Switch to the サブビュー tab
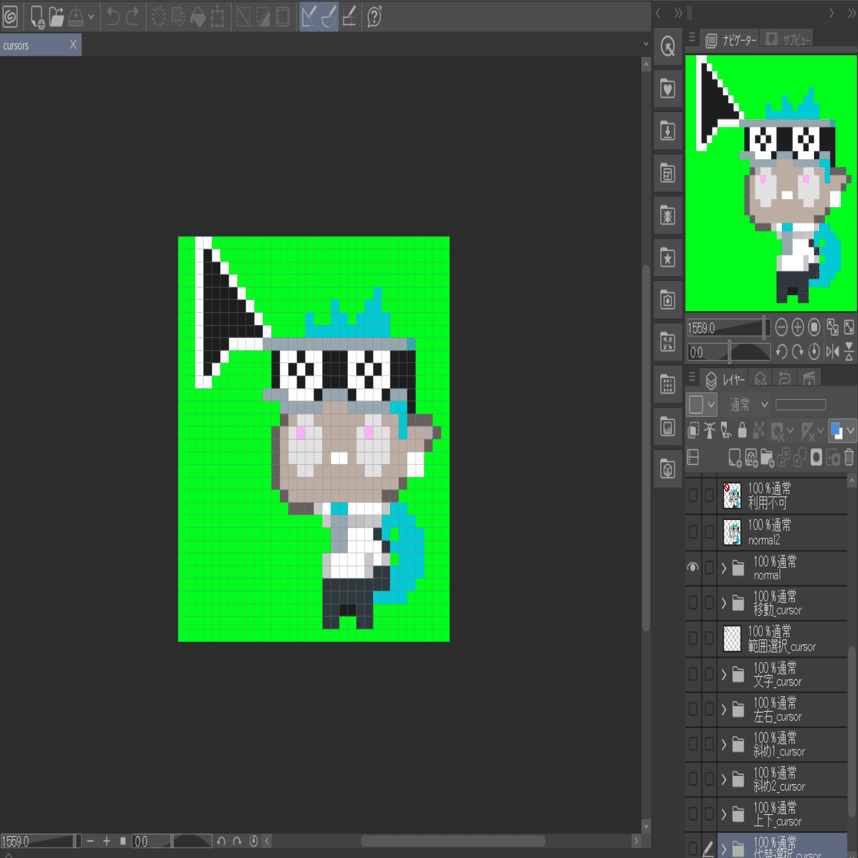Image resolution: width=858 pixels, height=858 pixels. [x=787, y=39]
